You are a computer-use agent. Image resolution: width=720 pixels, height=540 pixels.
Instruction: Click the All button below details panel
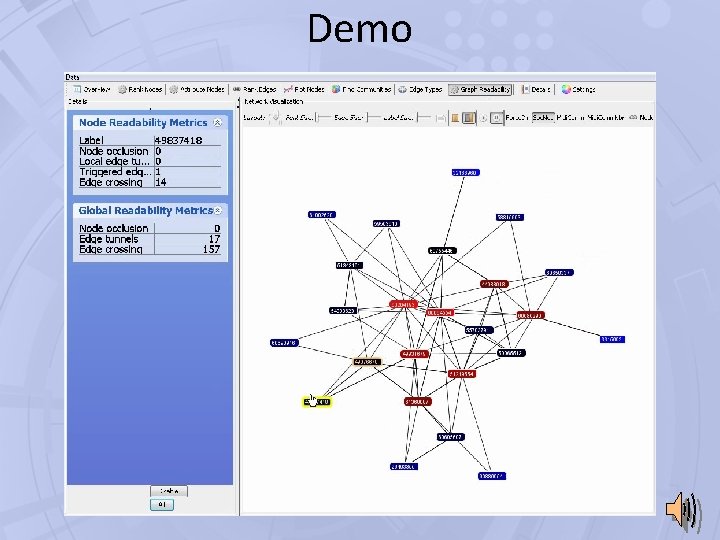tap(162, 505)
